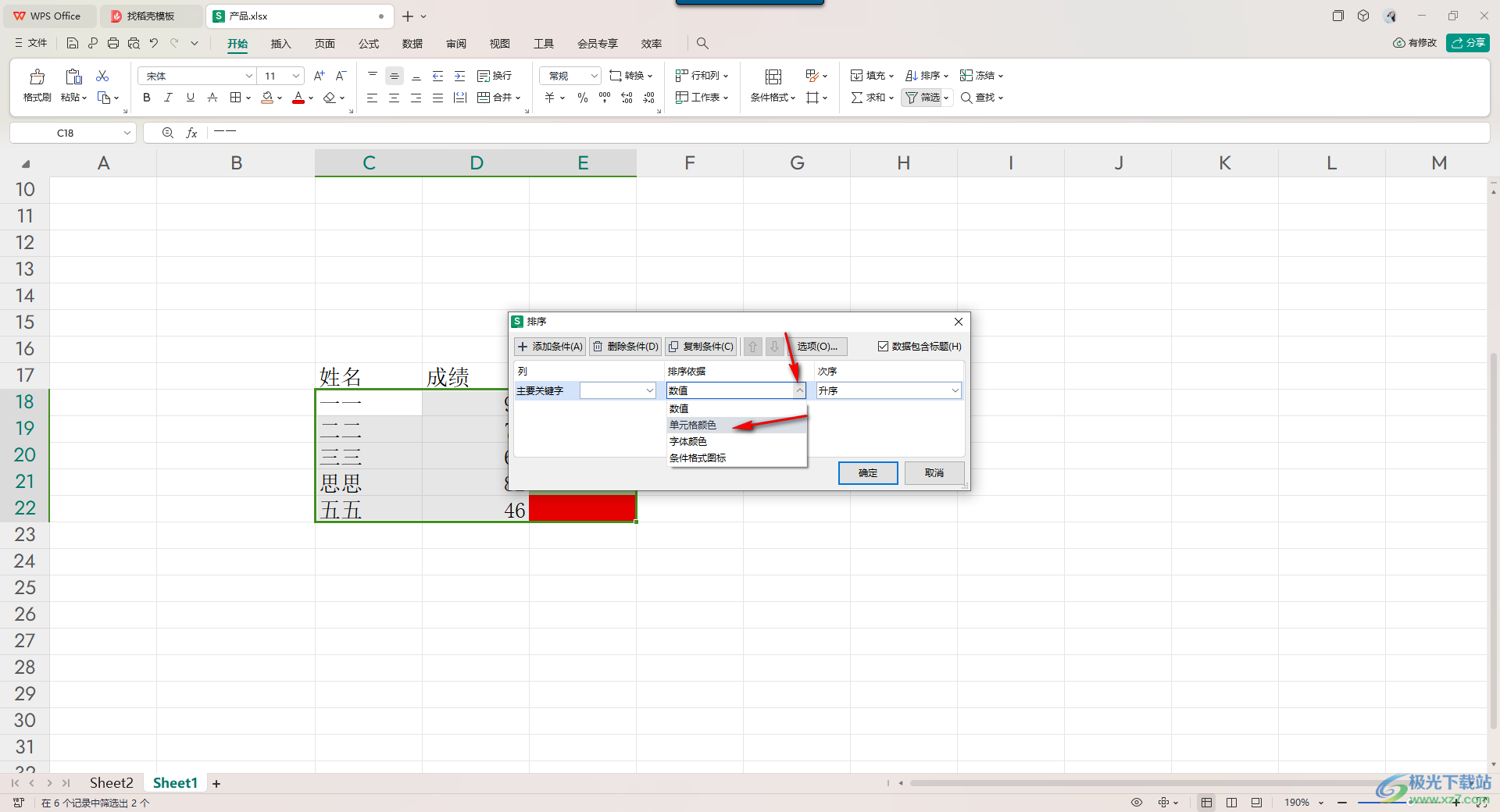Viewport: 1500px width, 812px height.
Task: Click the Paste (粘贴) clipboard icon
Action: point(73,77)
